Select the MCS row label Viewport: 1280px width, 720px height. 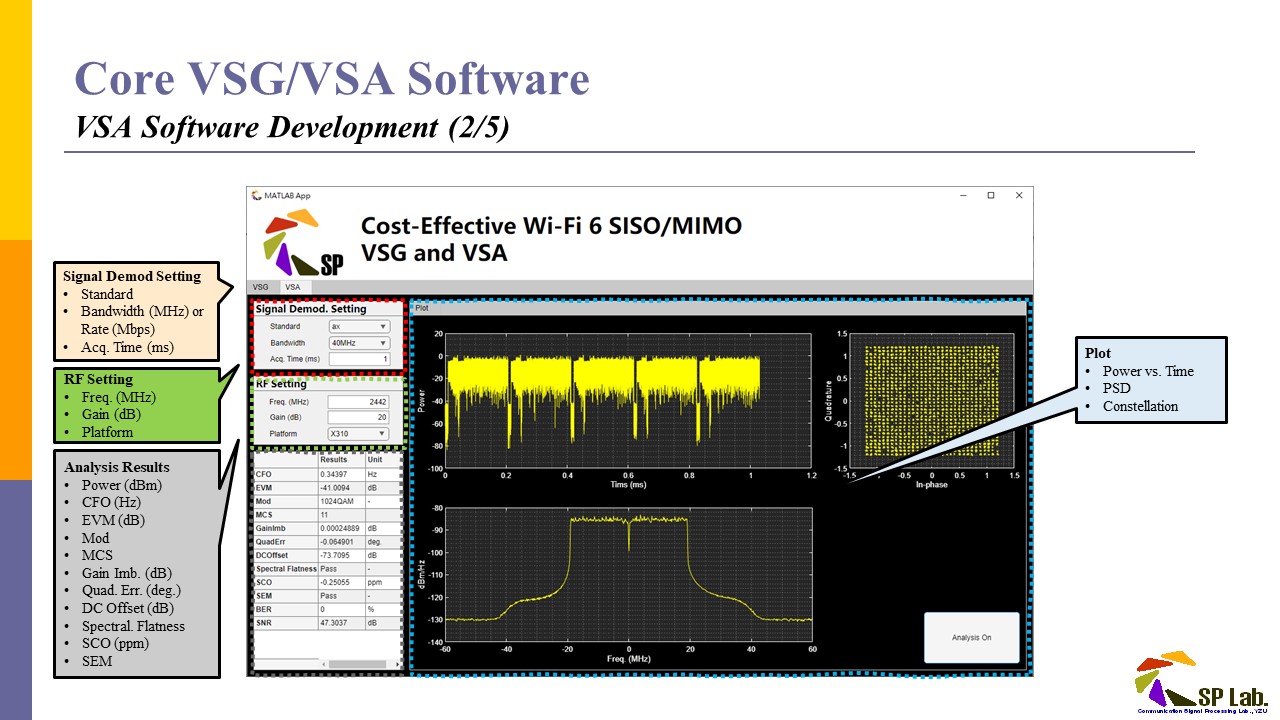pyautogui.click(x=286, y=515)
